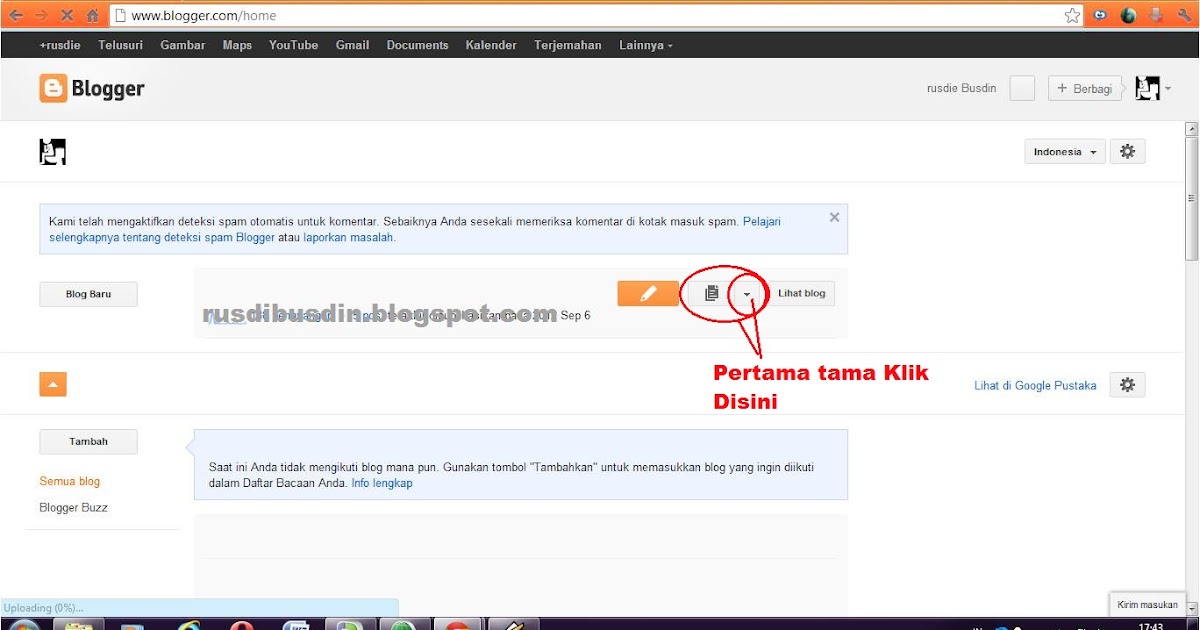This screenshot has width=1200, height=630.
Task: Open settings gear next to Indonesia
Action: 1128,152
